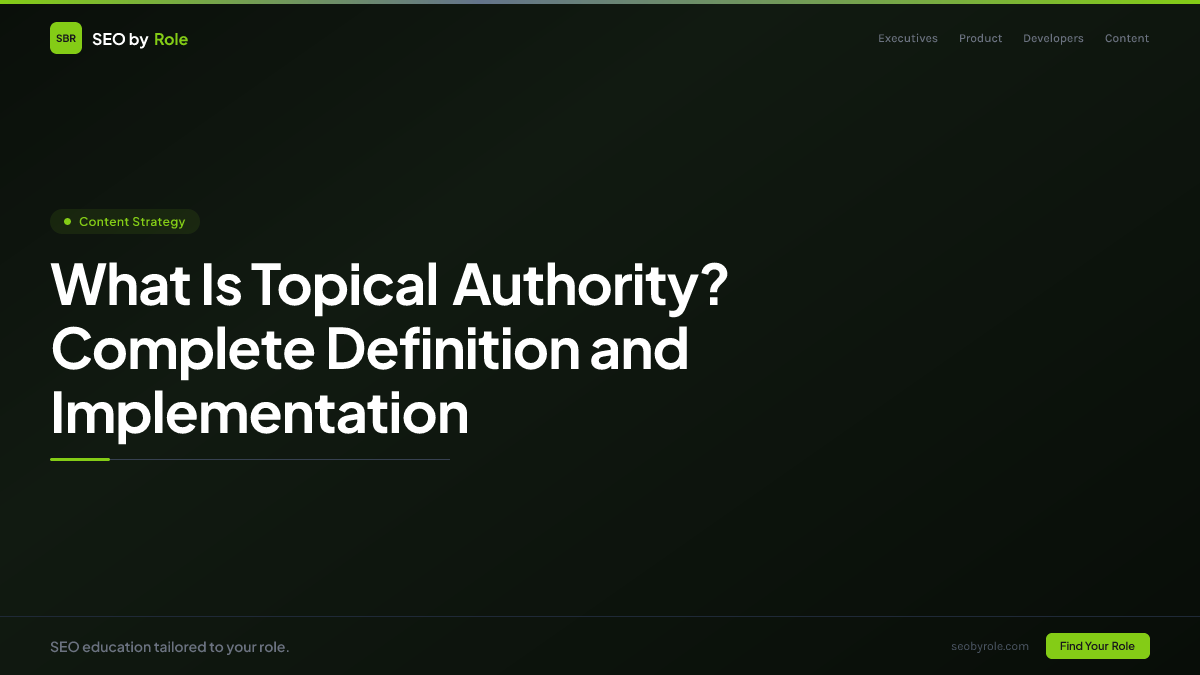Select the article headline about Topical Authority
This screenshot has width=1200, height=675.
click(x=388, y=350)
